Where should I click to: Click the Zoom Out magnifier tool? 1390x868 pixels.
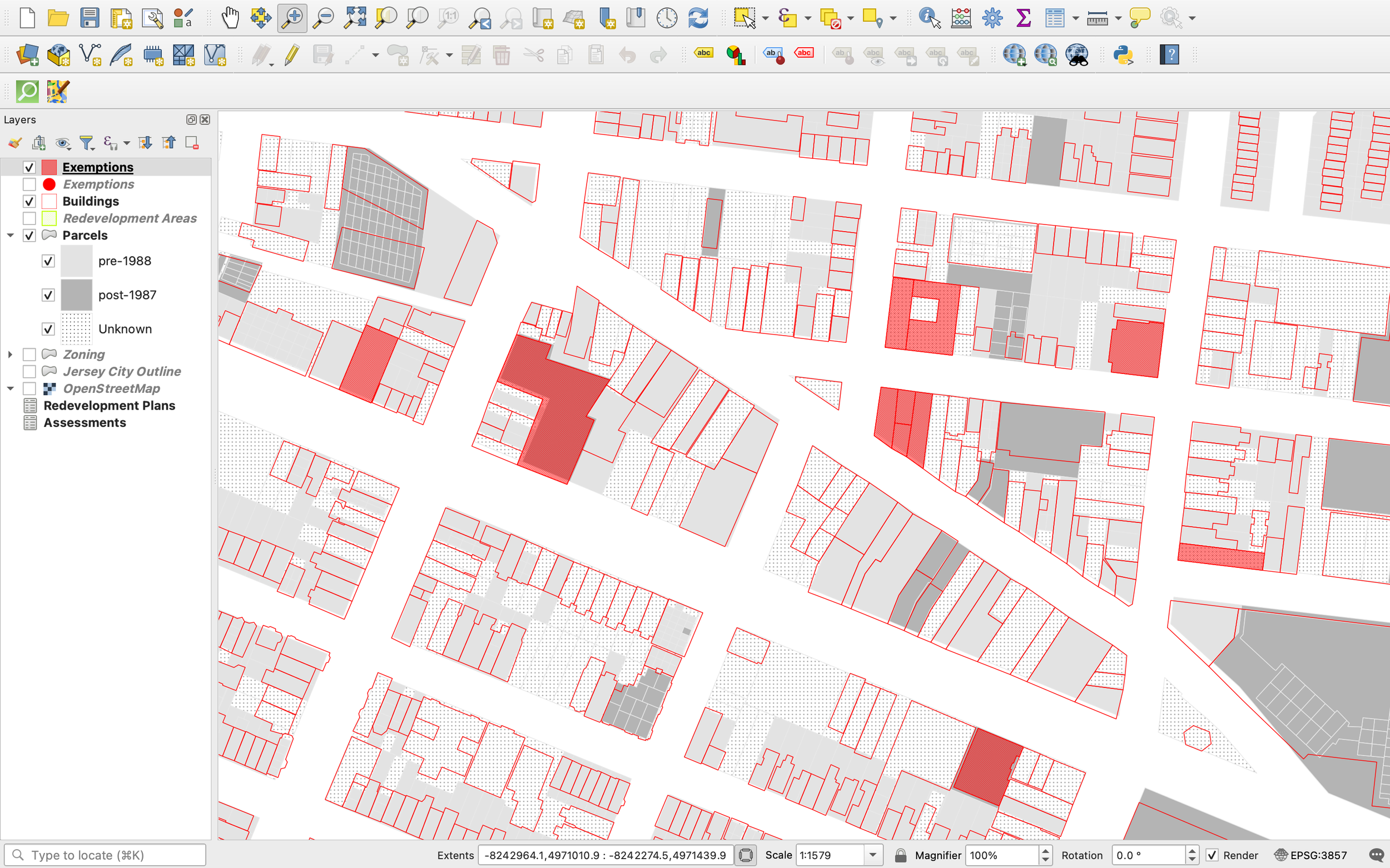(x=324, y=18)
